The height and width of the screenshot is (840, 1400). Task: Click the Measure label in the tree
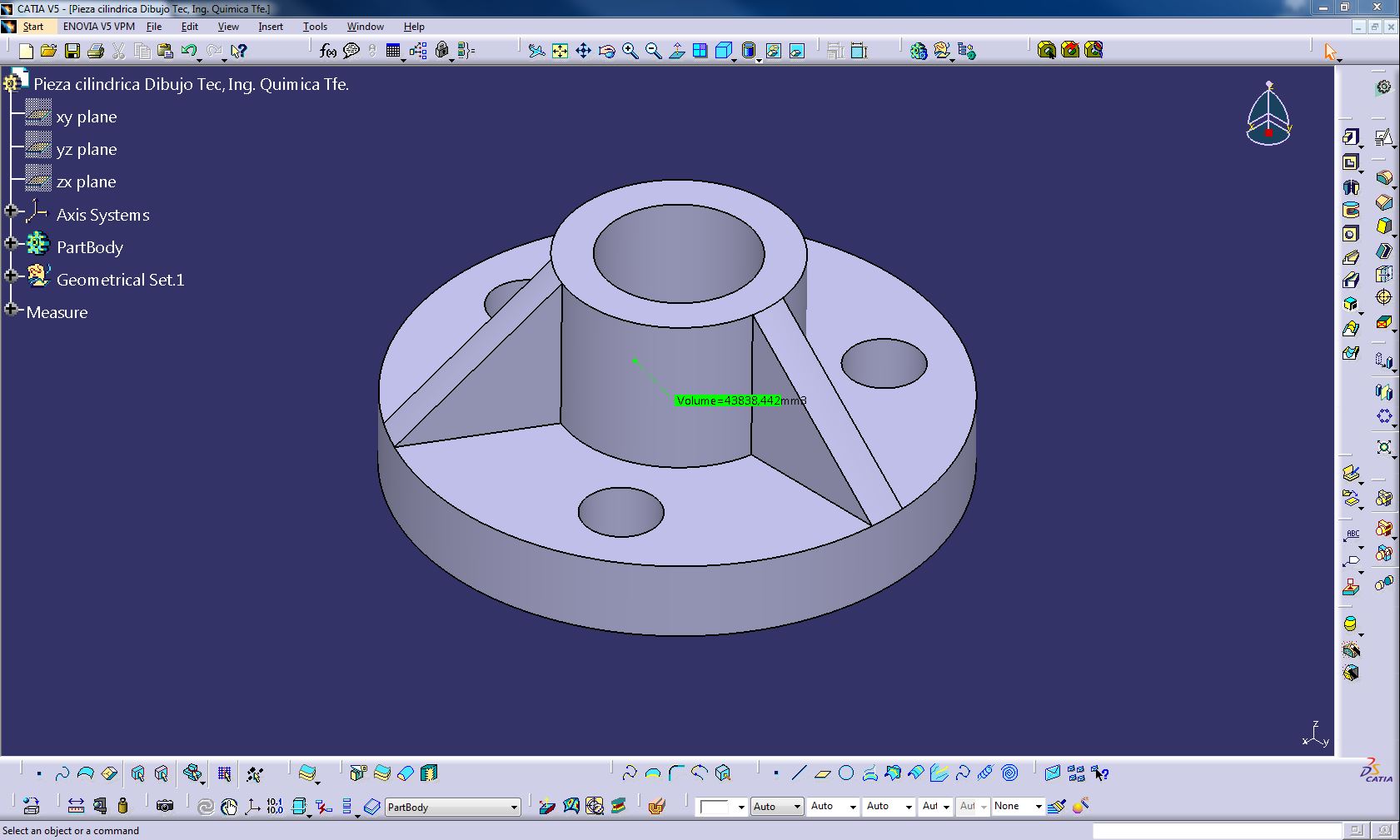point(57,313)
